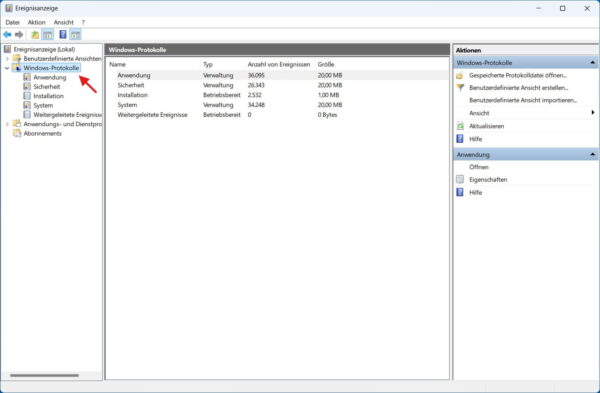This screenshot has width=600, height=393.
Task: Sort by Anzahl von Ereignissen column header
Action: [279, 64]
